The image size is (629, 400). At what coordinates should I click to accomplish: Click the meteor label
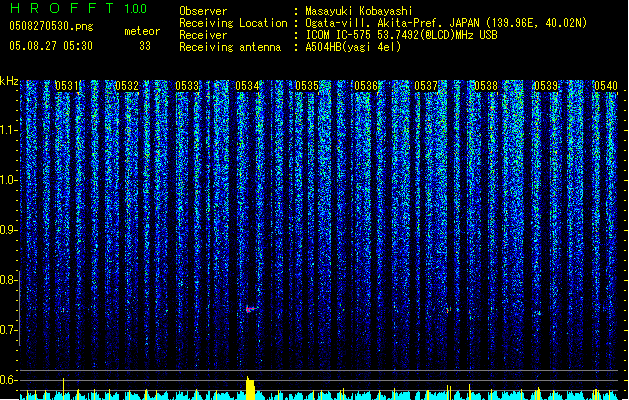pos(142,31)
